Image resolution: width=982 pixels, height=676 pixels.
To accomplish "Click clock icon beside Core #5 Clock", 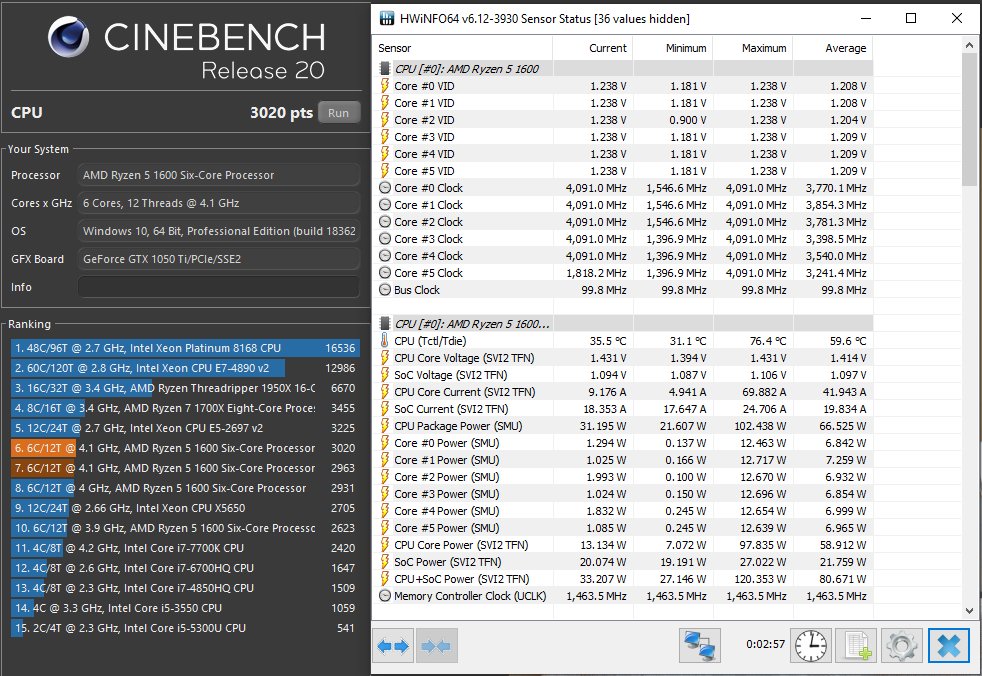I will [385, 273].
